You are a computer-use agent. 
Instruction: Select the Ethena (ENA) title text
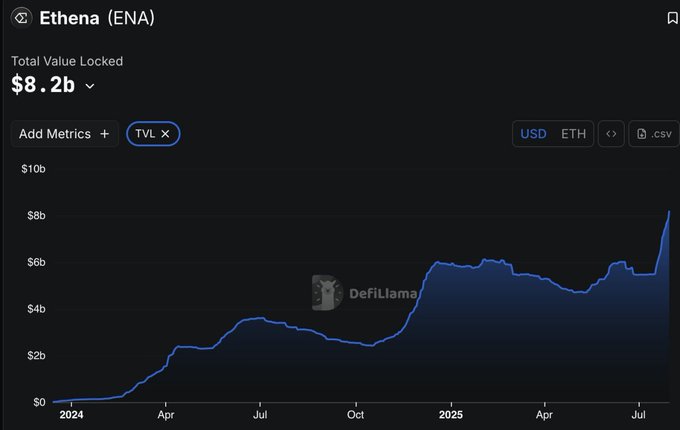click(x=97, y=18)
